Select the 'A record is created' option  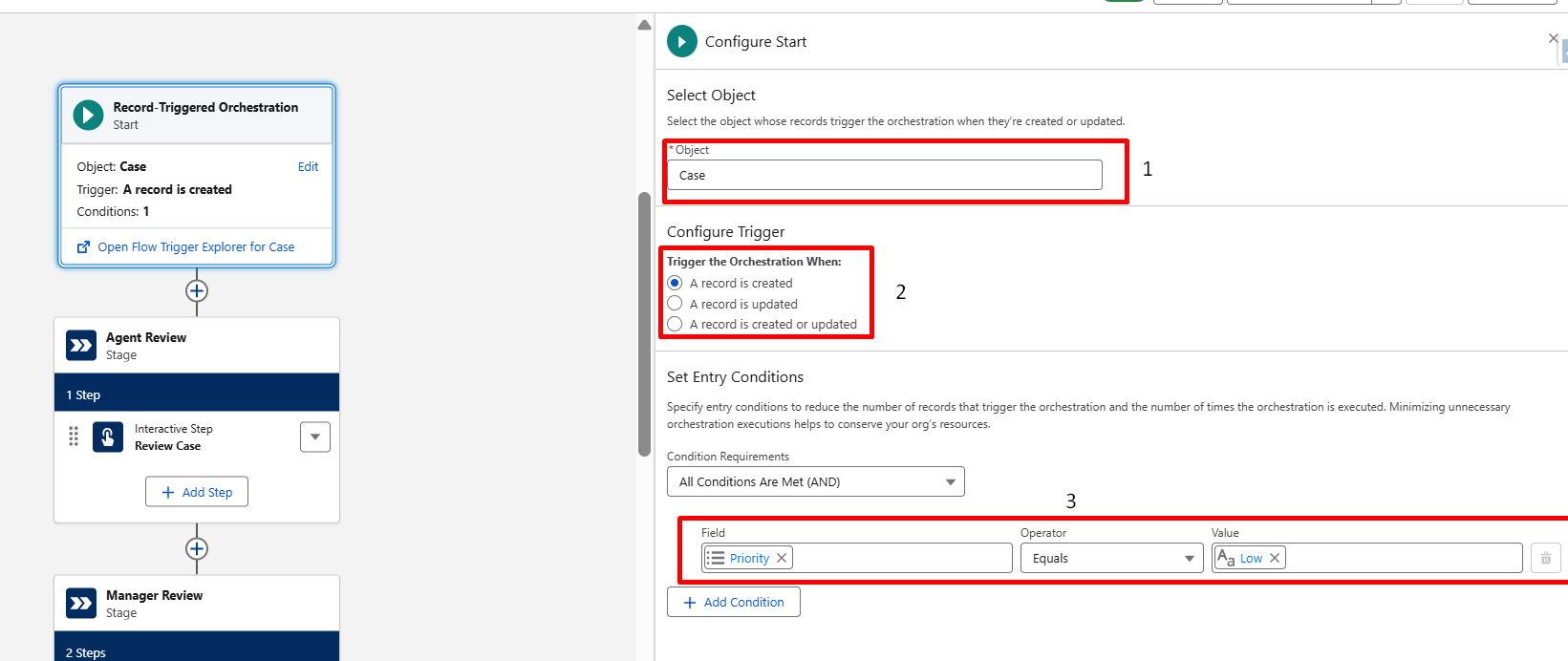point(675,283)
